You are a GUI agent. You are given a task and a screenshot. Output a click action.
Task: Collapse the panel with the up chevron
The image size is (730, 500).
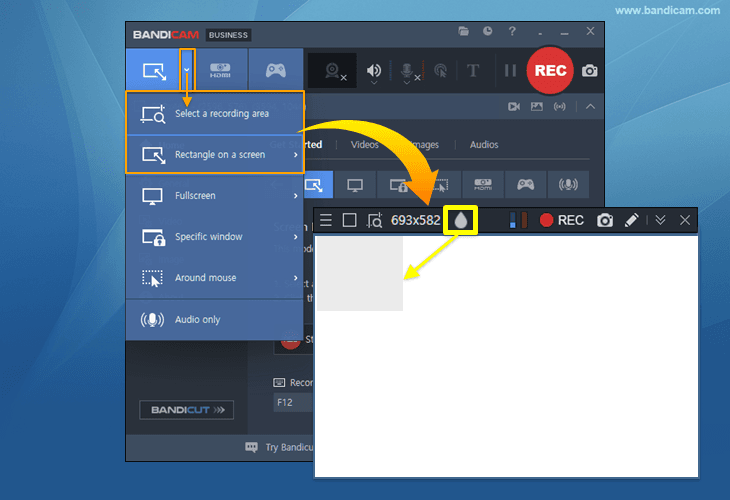590,107
